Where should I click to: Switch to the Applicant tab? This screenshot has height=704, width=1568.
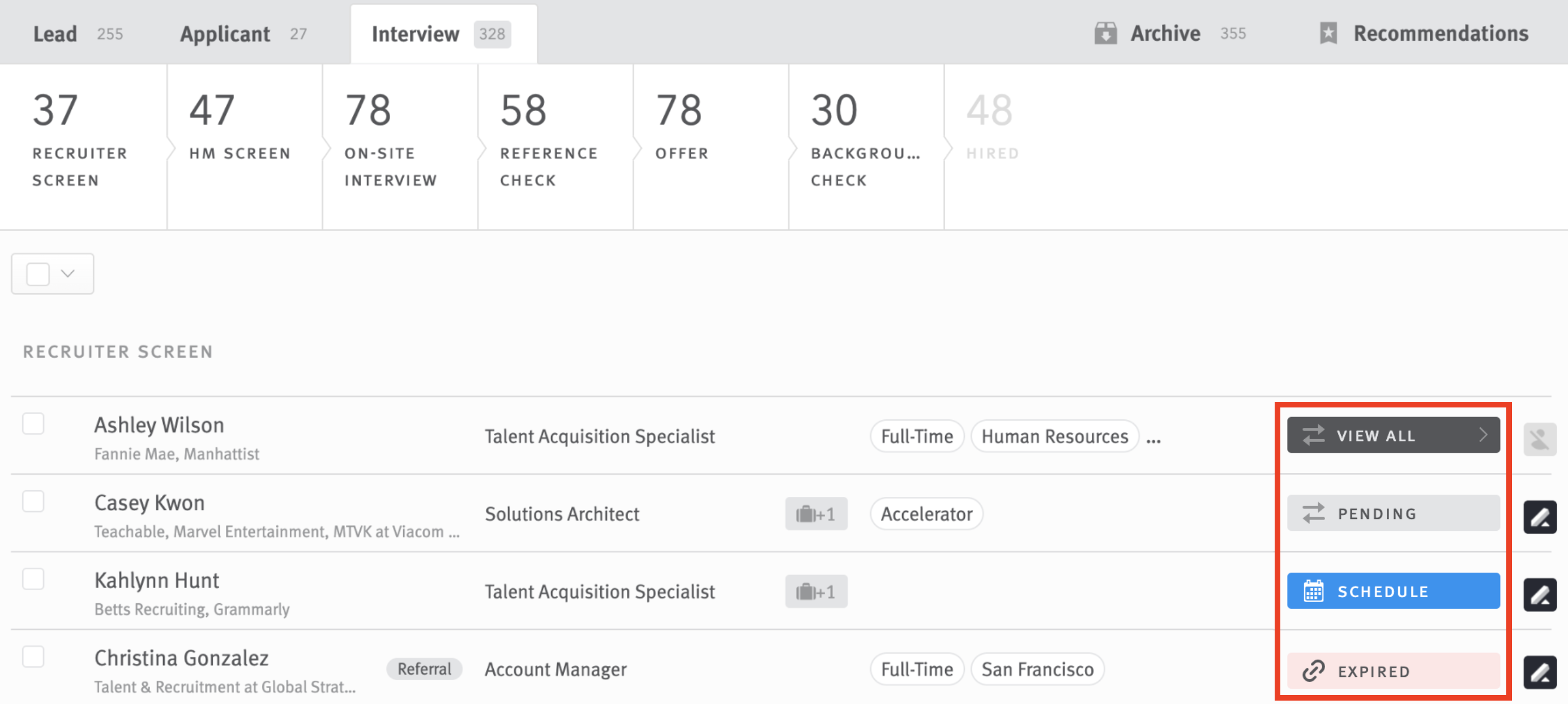click(x=225, y=33)
